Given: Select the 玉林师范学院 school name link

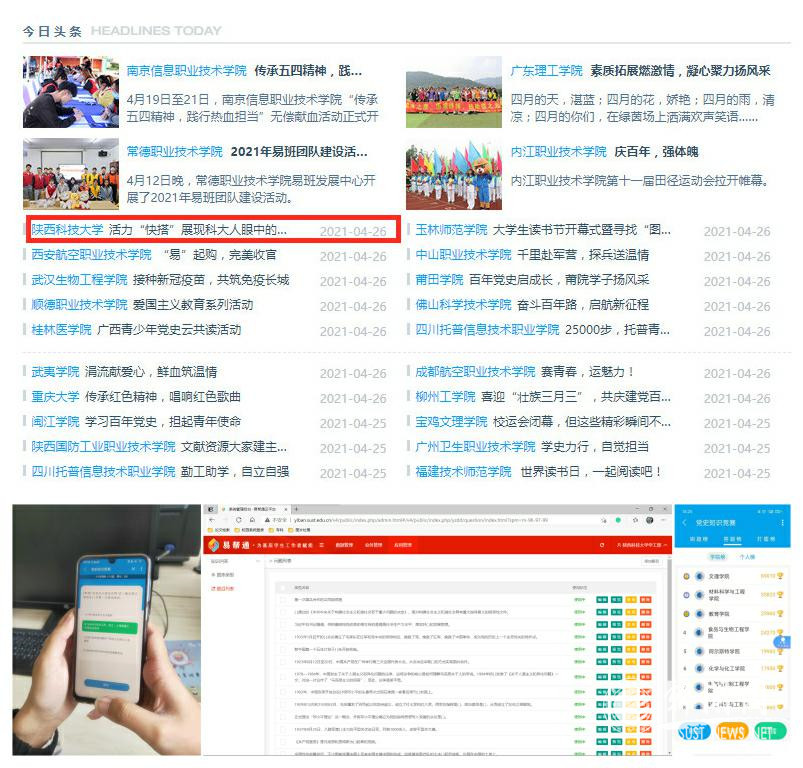Looking at the screenshot, I should (451, 230).
